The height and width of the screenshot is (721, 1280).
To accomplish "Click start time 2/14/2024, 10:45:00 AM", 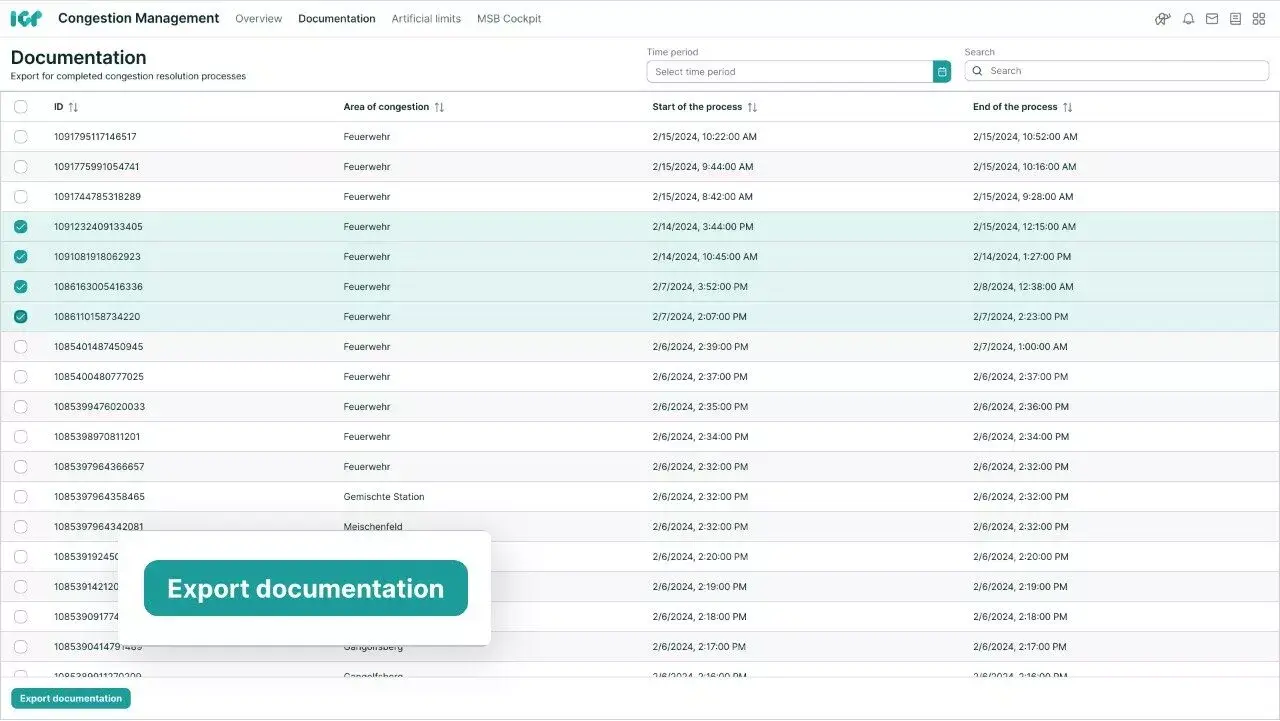I will (705, 257).
